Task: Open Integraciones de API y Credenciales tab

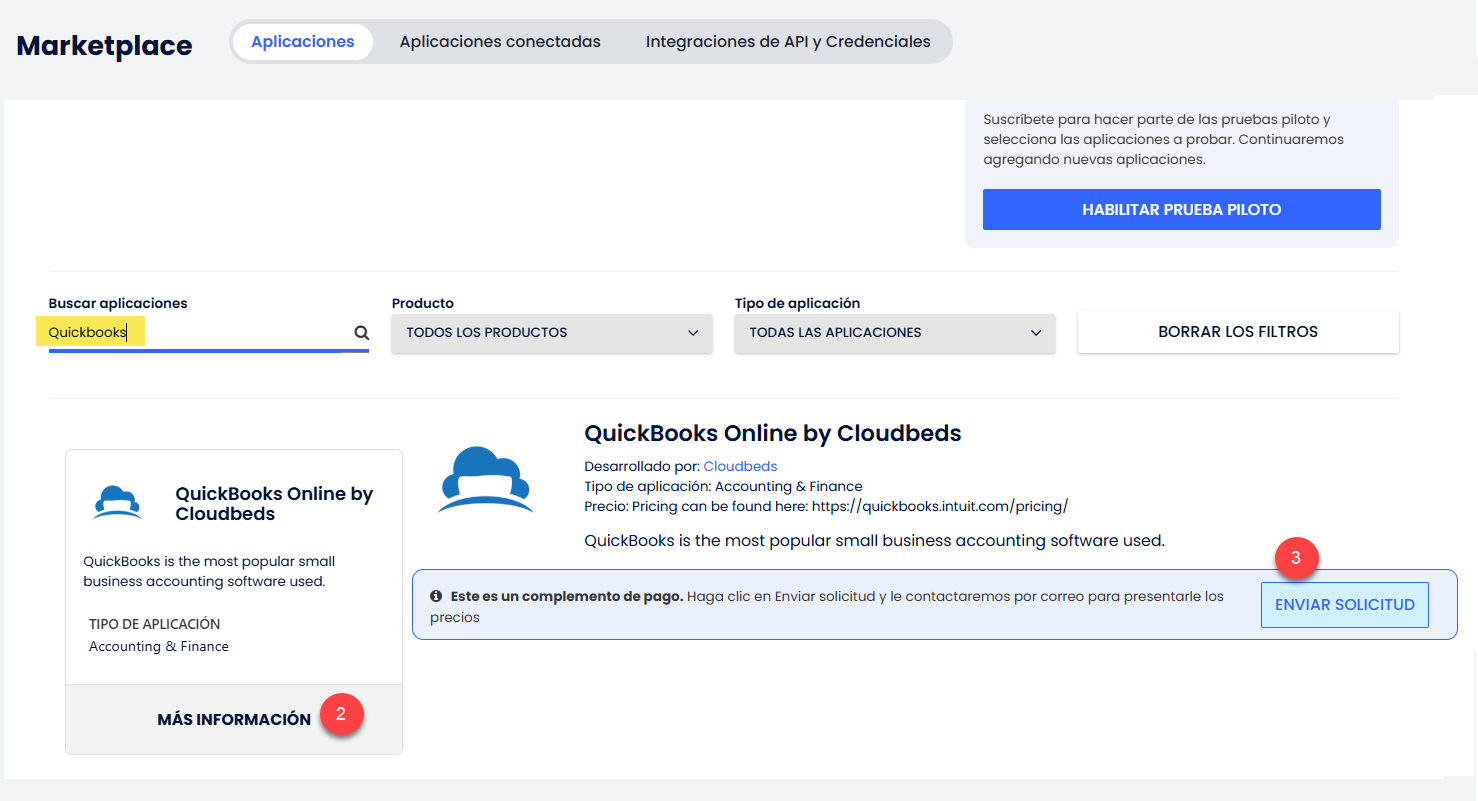Action: (788, 42)
